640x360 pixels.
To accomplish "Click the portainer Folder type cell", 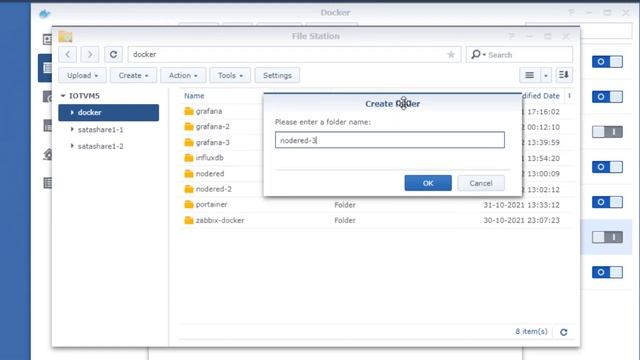I will [345, 205].
